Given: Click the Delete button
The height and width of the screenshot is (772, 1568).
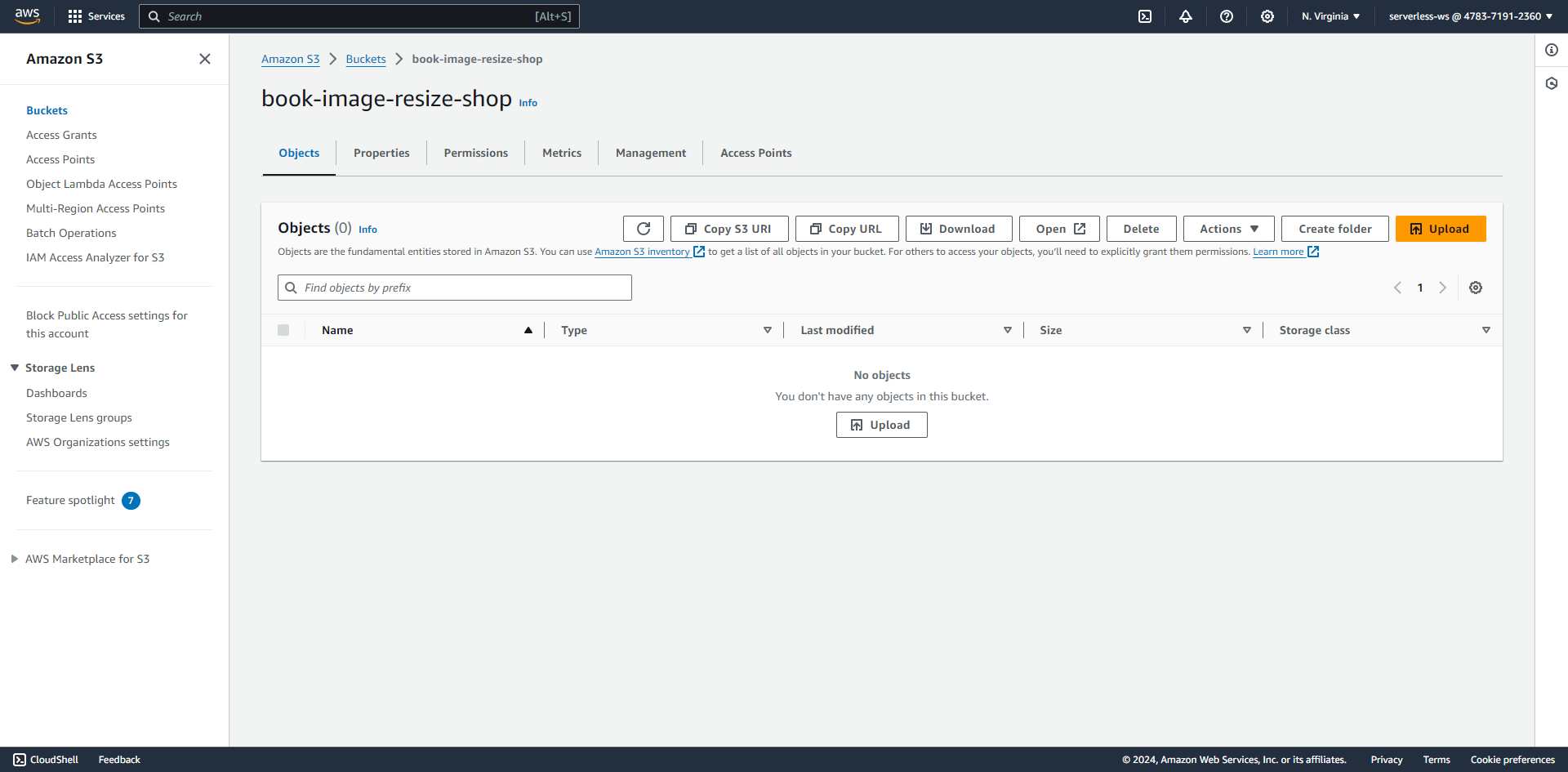Looking at the screenshot, I should click(x=1141, y=229).
